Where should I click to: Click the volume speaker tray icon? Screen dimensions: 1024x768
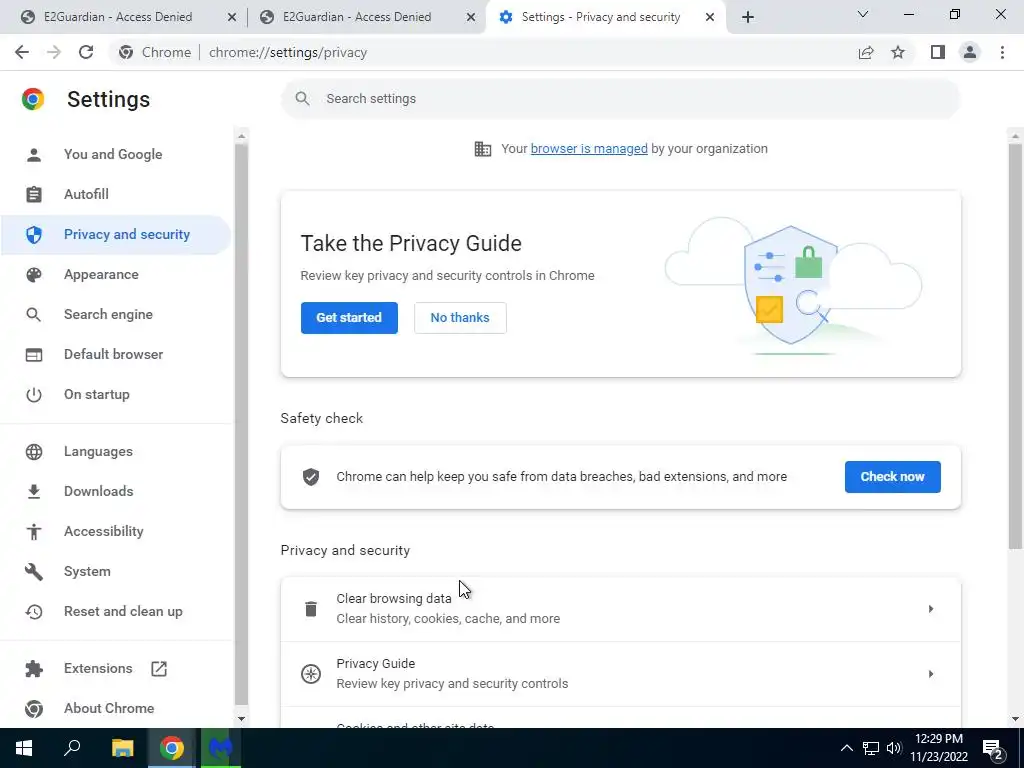coord(894,748)
